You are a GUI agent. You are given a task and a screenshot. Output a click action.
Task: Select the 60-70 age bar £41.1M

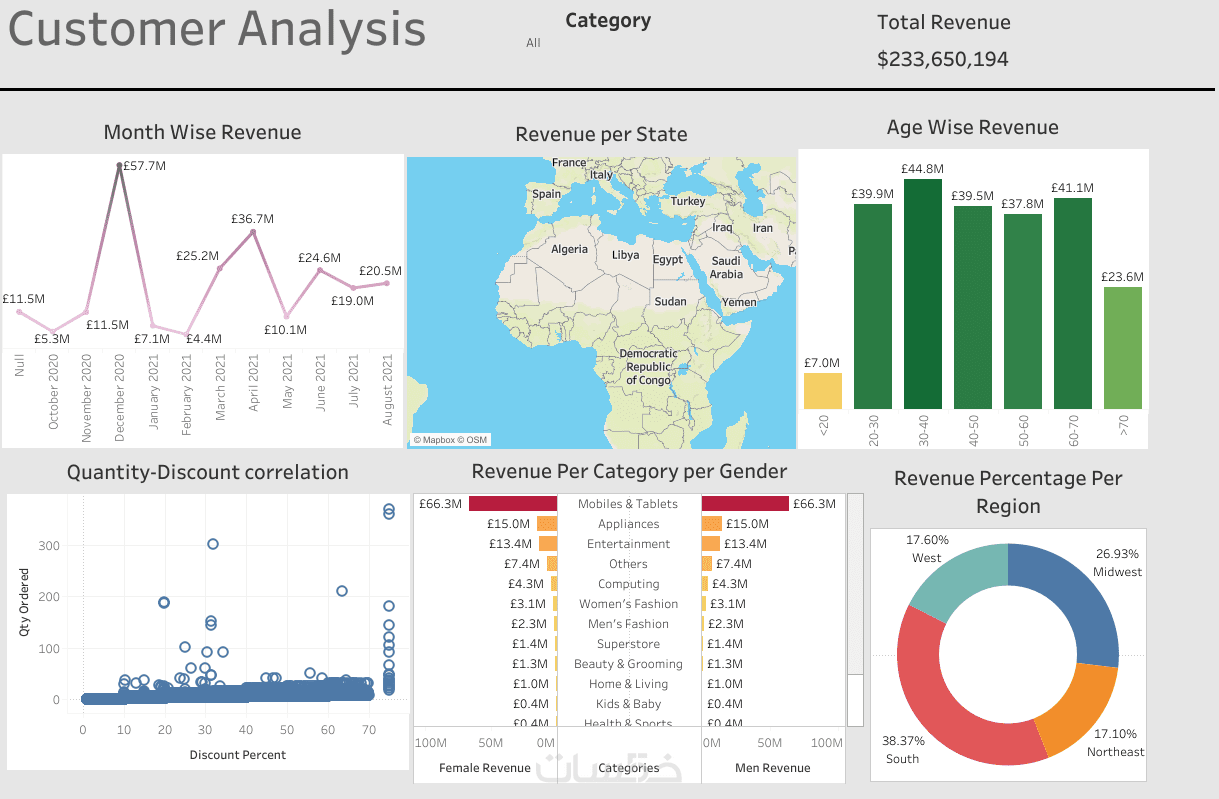tap(1073, 303)
